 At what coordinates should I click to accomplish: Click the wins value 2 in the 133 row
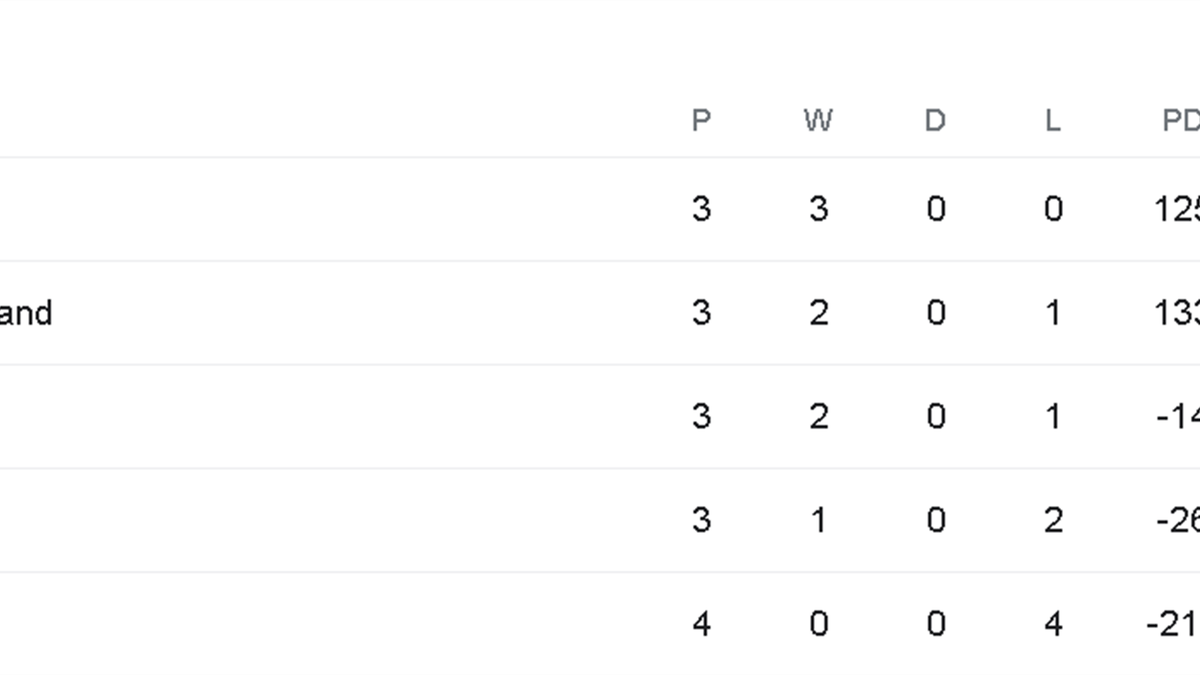(818, 313)
